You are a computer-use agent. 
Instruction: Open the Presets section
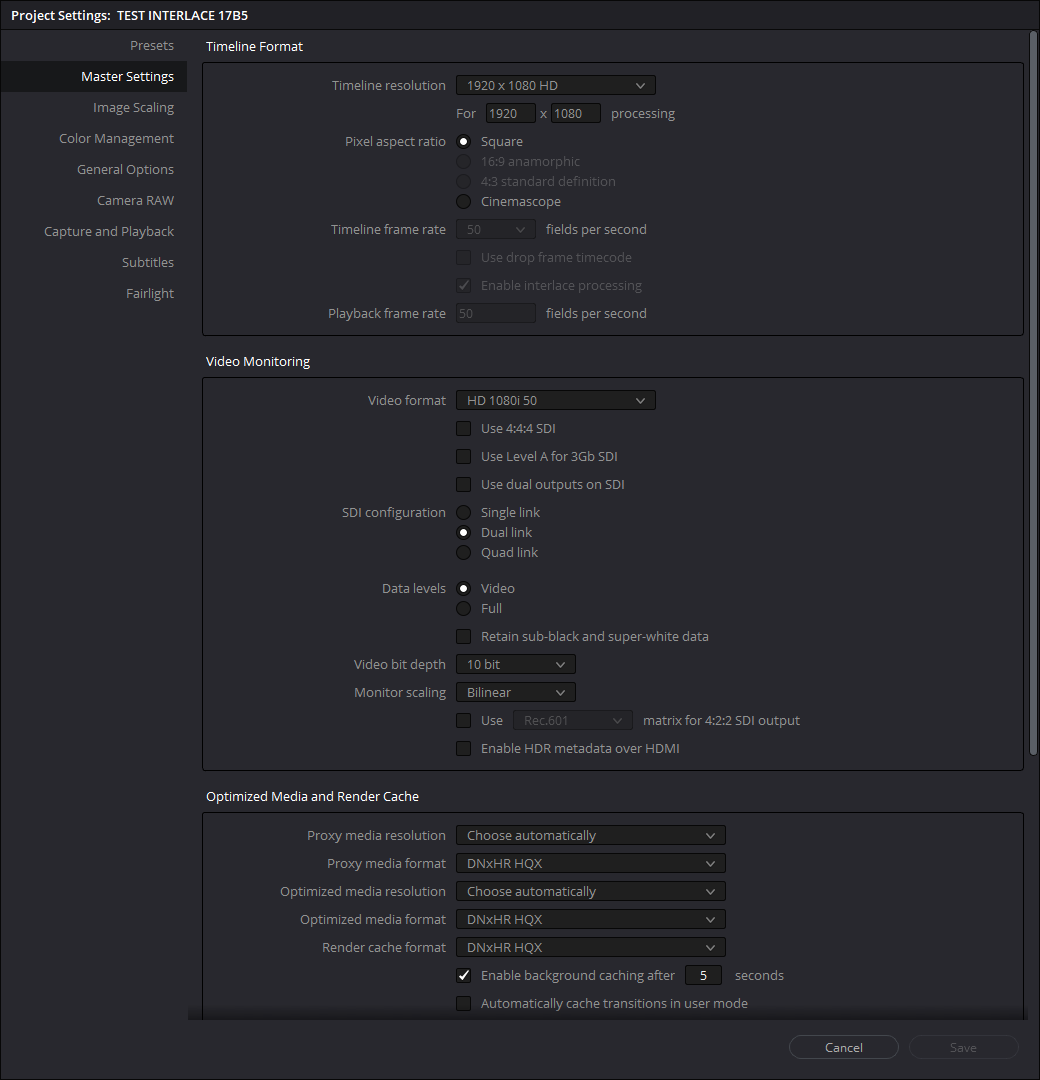[x=152, y=45]
